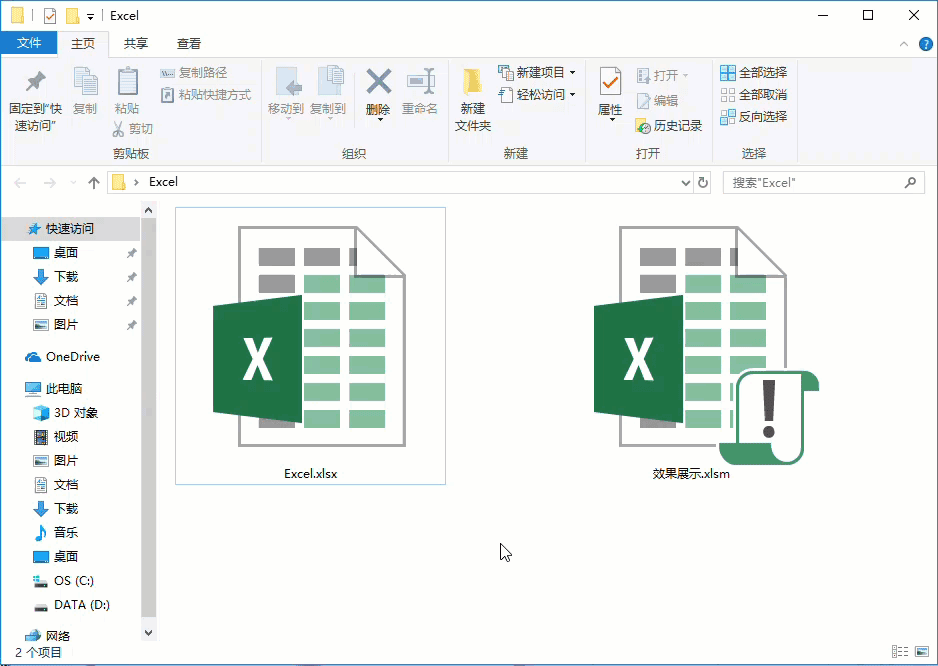Click the Help question mark icon
Viewport: 938px width, 666px height.
pyautogui.click(x=925, y=44)
